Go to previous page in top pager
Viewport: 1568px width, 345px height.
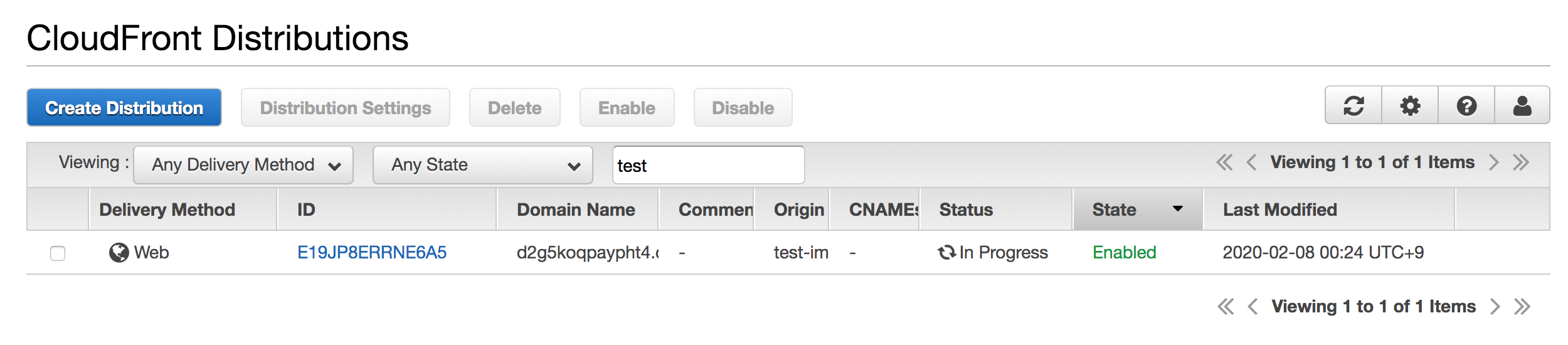click(1251, 162)
